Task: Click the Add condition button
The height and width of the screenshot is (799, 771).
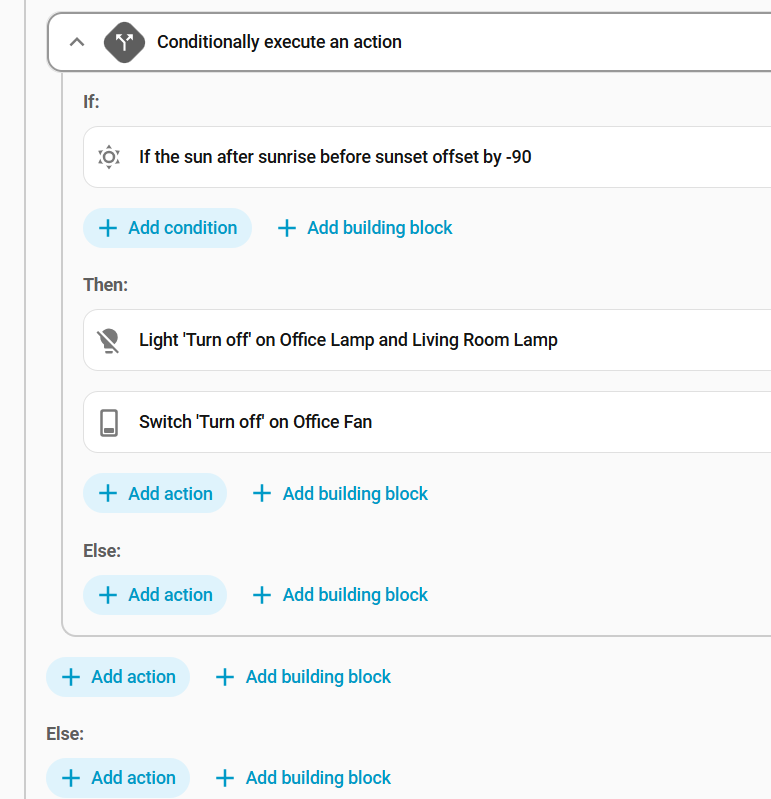Action: tap(167, 228)
